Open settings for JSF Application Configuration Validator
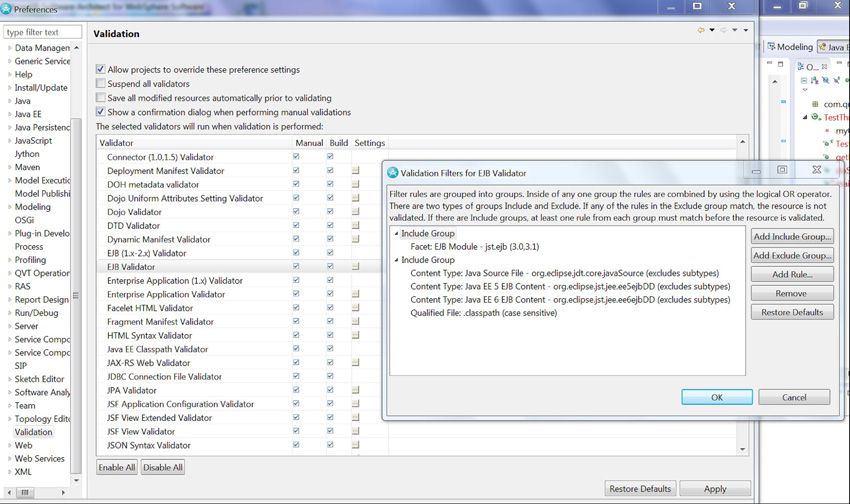The width and height of the screenshot is (850, 504). click(356, 404)
